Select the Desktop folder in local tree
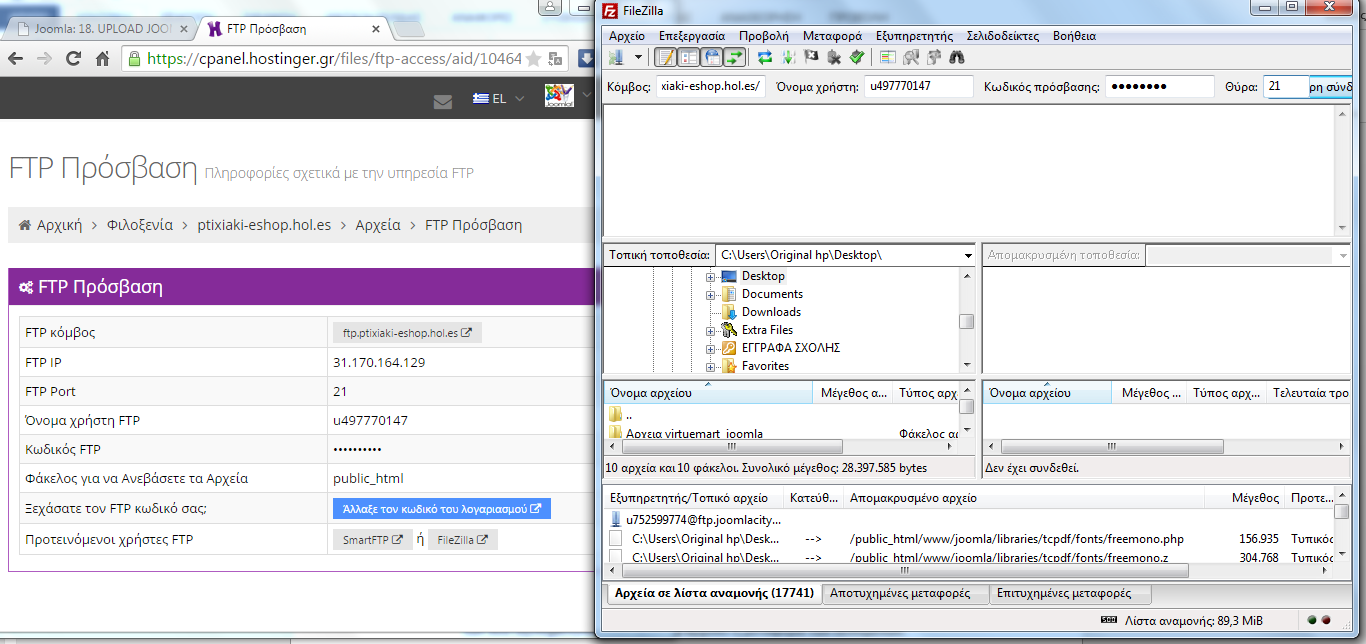 [x=763, y=276]
